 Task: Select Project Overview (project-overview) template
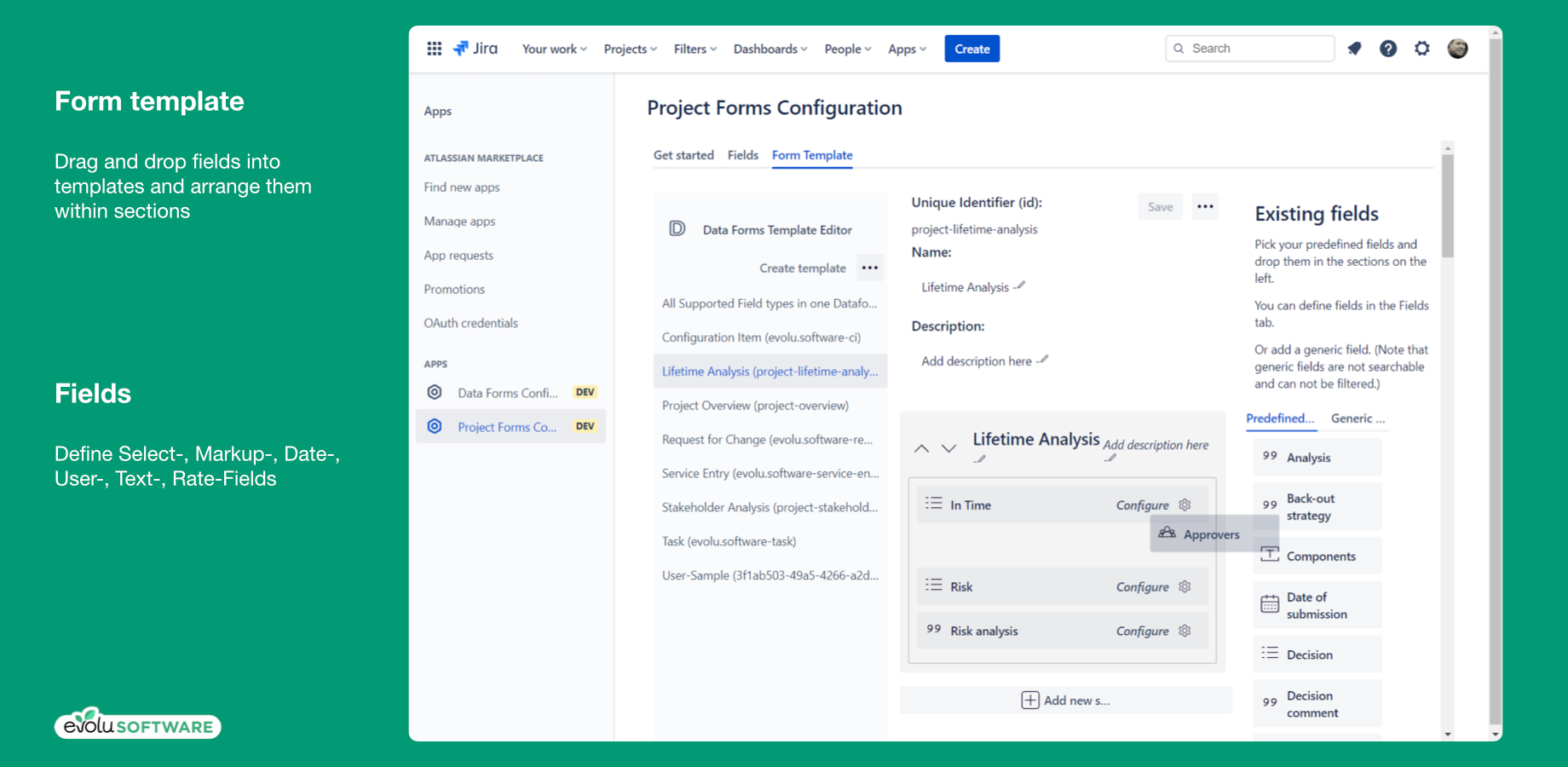click(770, 405)
